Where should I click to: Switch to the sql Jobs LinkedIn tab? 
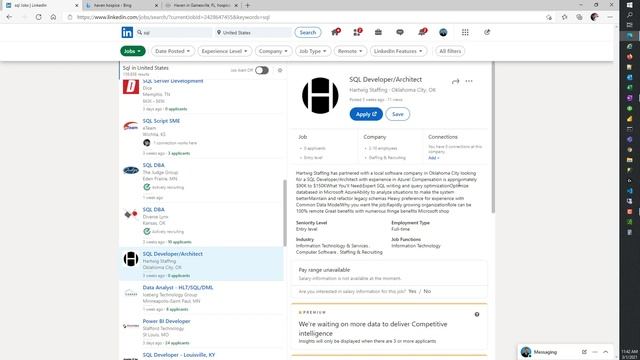pyautogui.click(x=41, y=5)
